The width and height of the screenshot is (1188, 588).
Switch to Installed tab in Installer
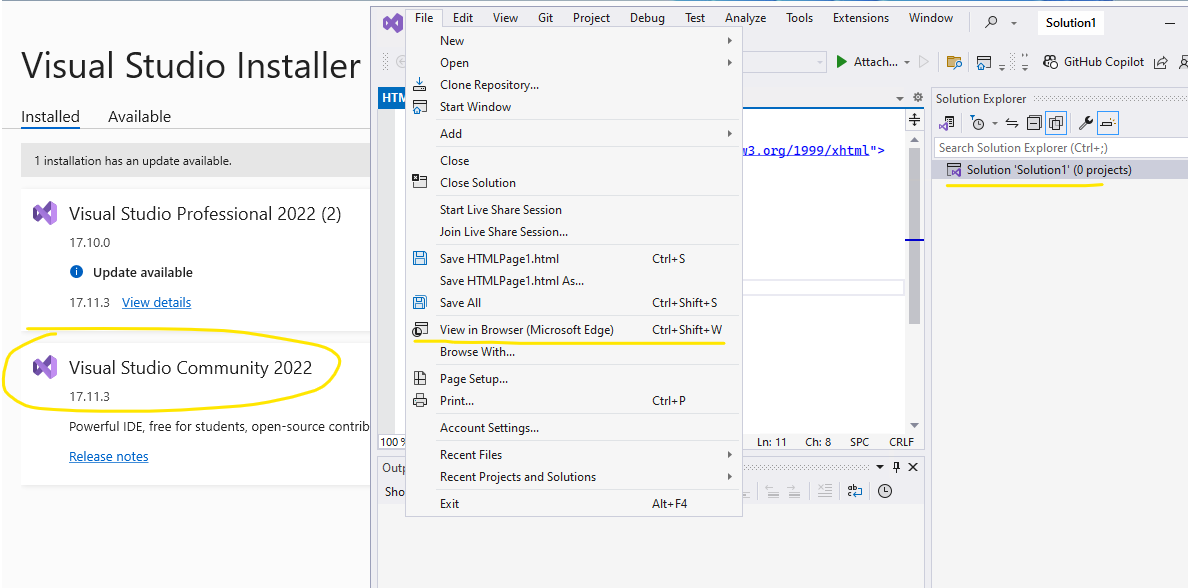click(50, 116)
